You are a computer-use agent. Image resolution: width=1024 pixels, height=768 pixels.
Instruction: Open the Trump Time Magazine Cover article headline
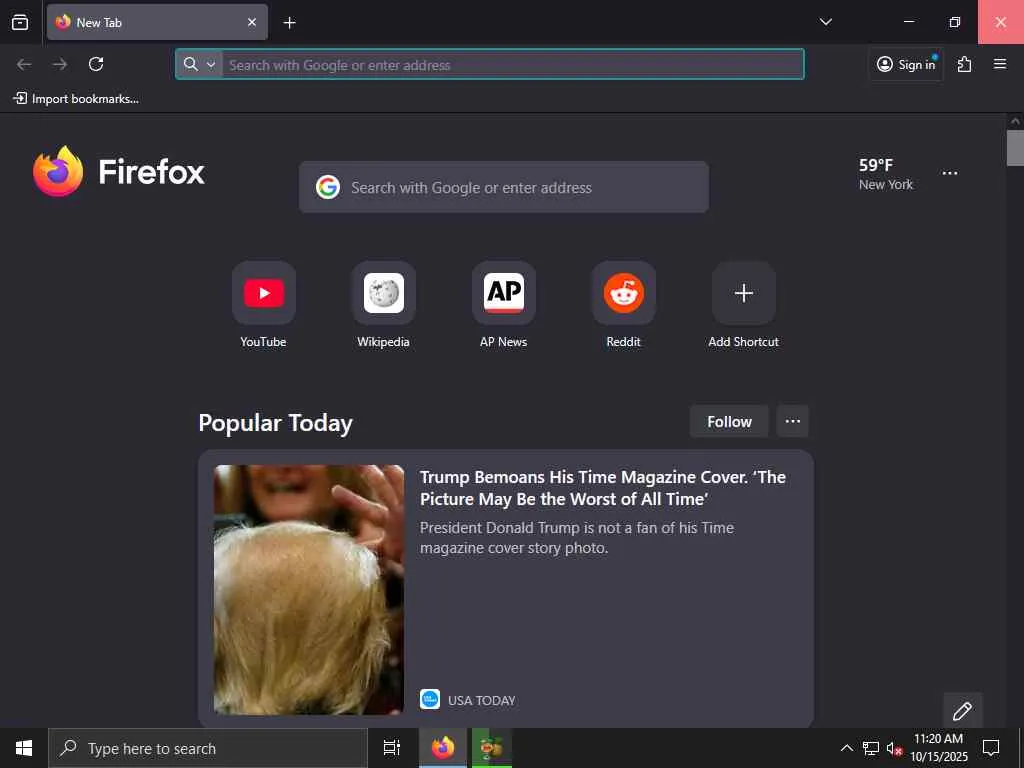pyautogui.click(x=602, y=488)
